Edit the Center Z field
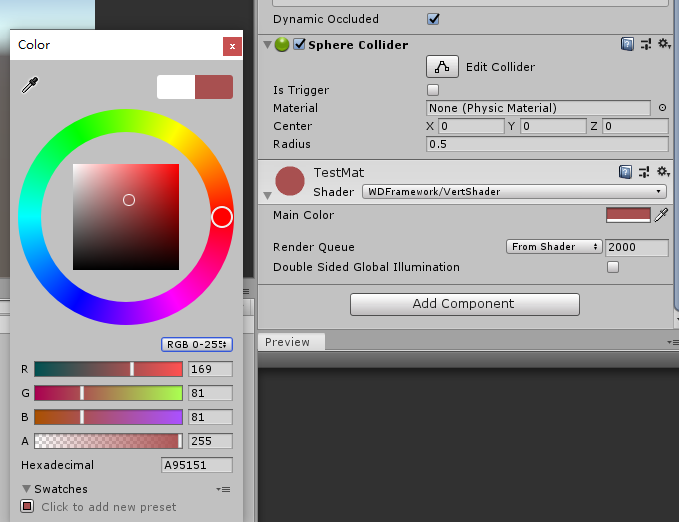 click(635, 126)
